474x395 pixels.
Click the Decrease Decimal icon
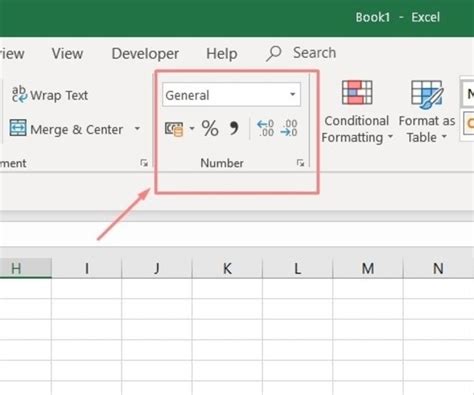pos(289,128)
